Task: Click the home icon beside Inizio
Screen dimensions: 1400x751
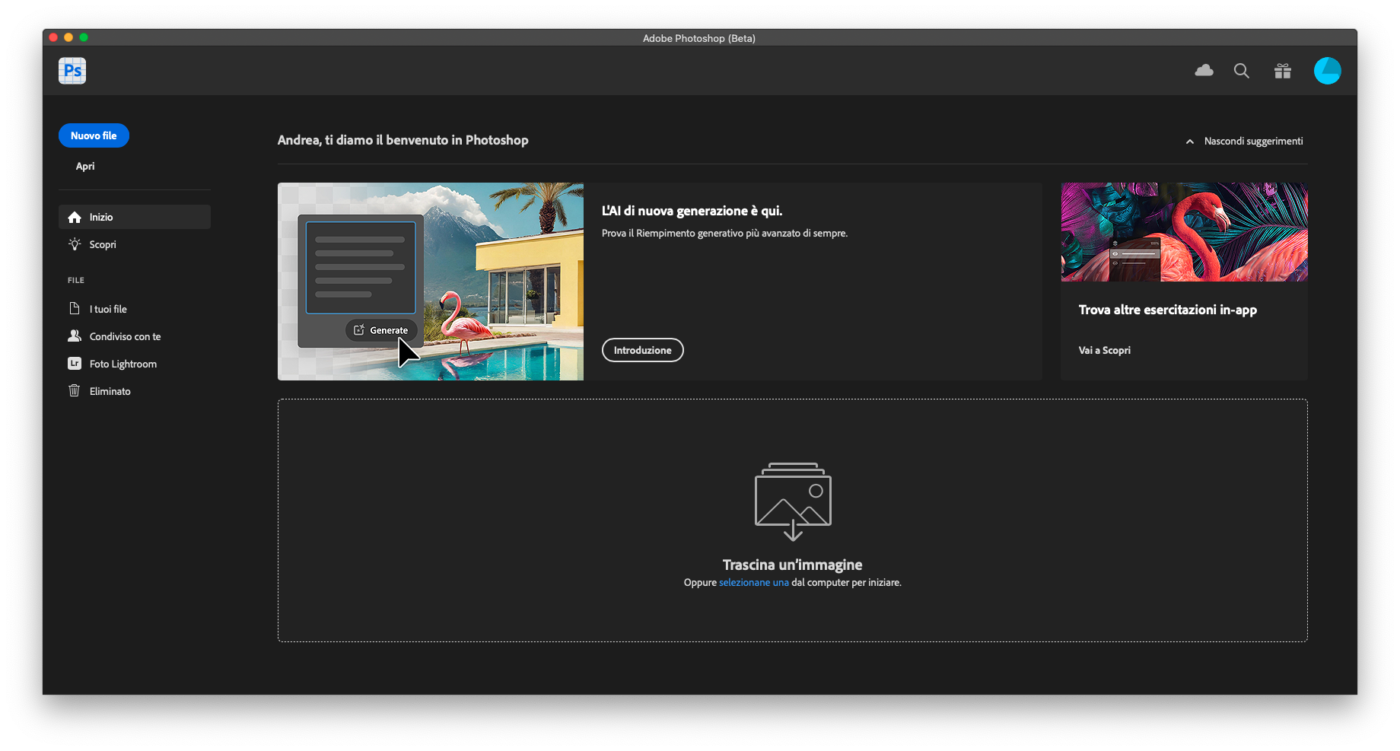Action: [74, 217]
